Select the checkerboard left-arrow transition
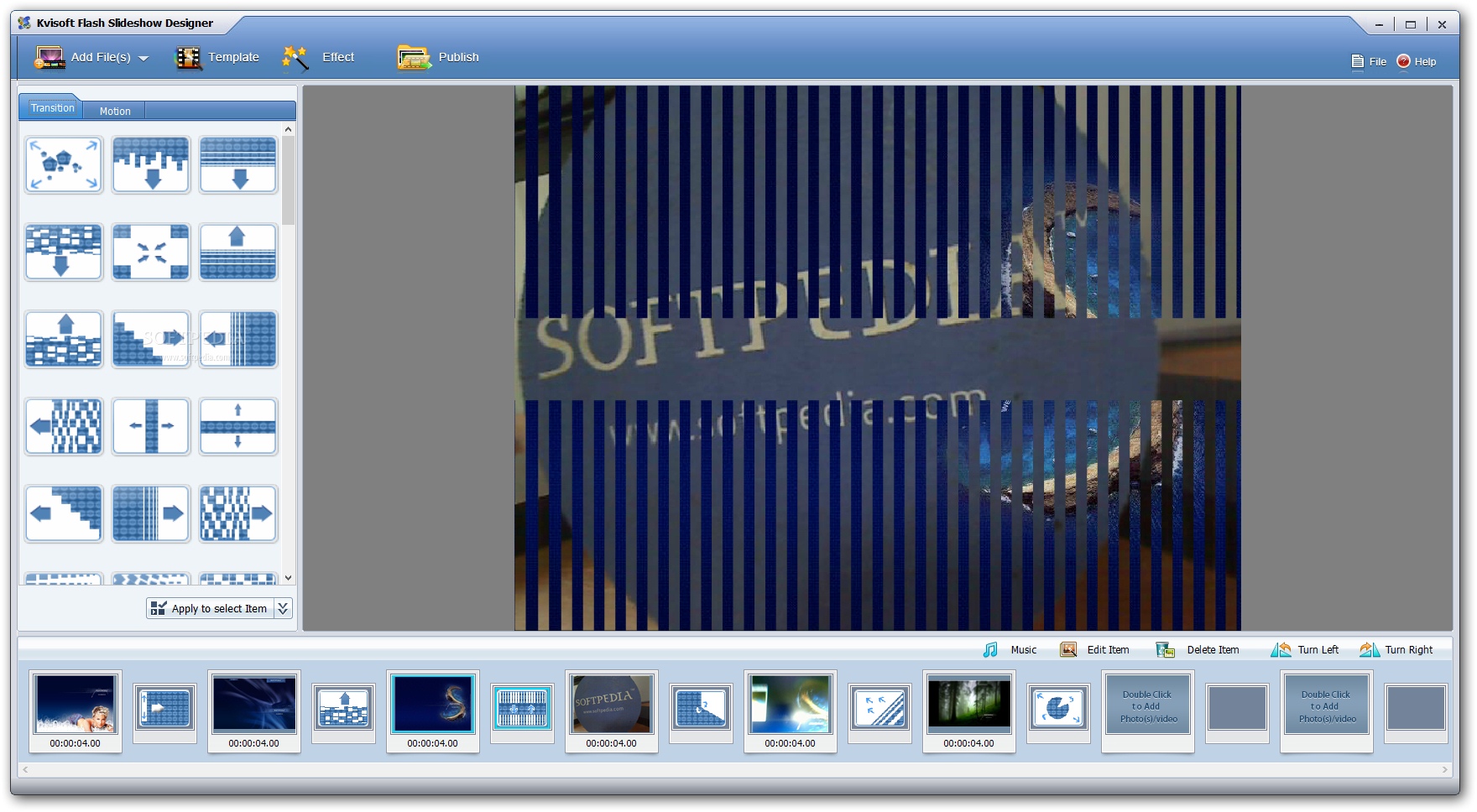Screen dimensions: 1477x812 click(x=64, y=427)
